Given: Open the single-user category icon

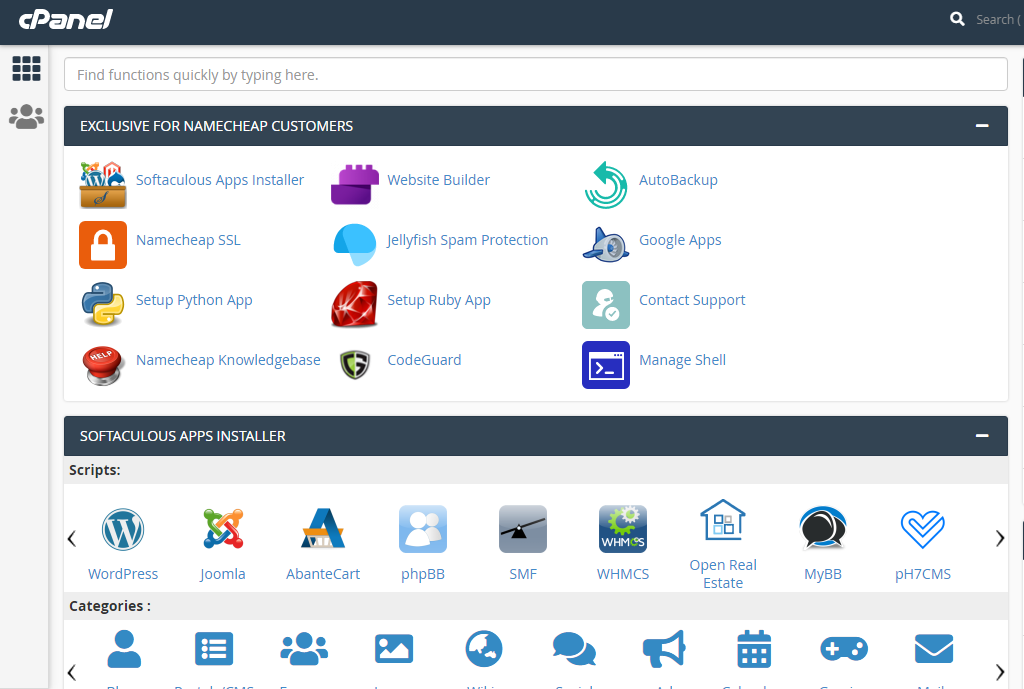Looking at the screenshot, I should point(124,649).
